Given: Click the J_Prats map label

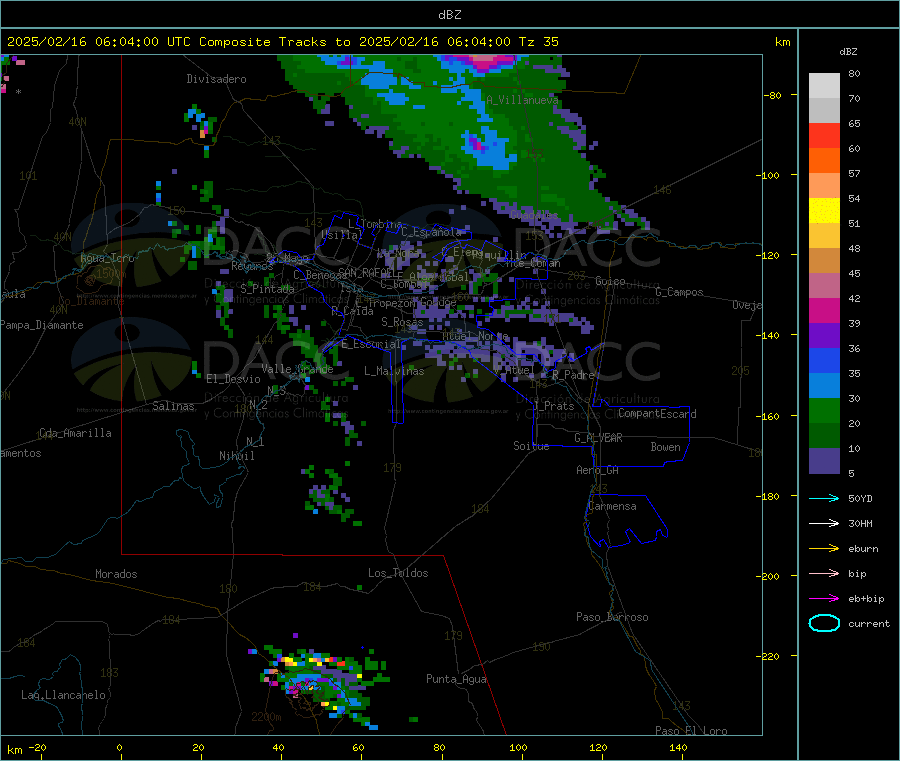Looking at the screenshot, I should (553, 406).
